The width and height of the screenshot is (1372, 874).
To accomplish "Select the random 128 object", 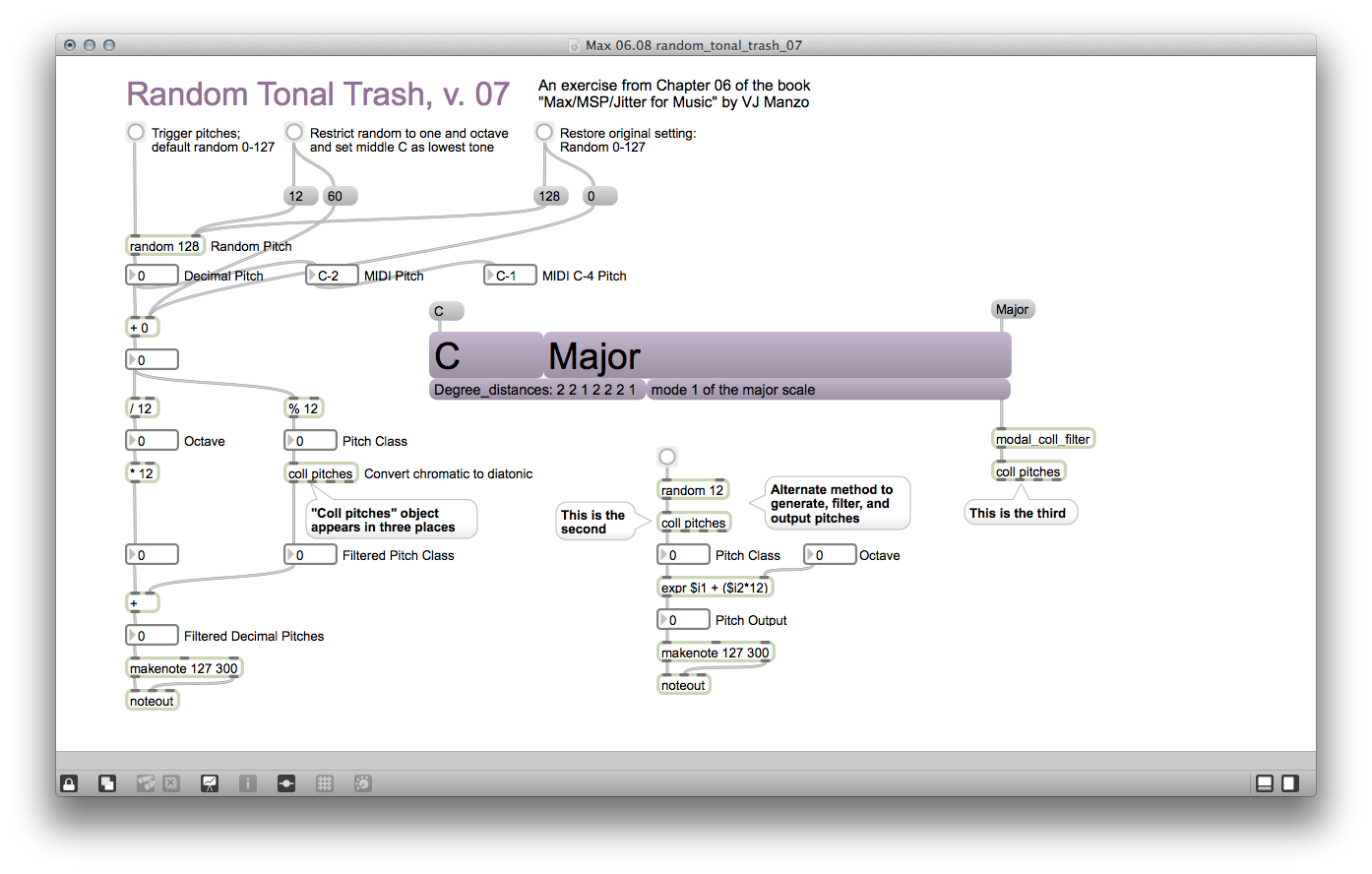I will tap(164, 246).
